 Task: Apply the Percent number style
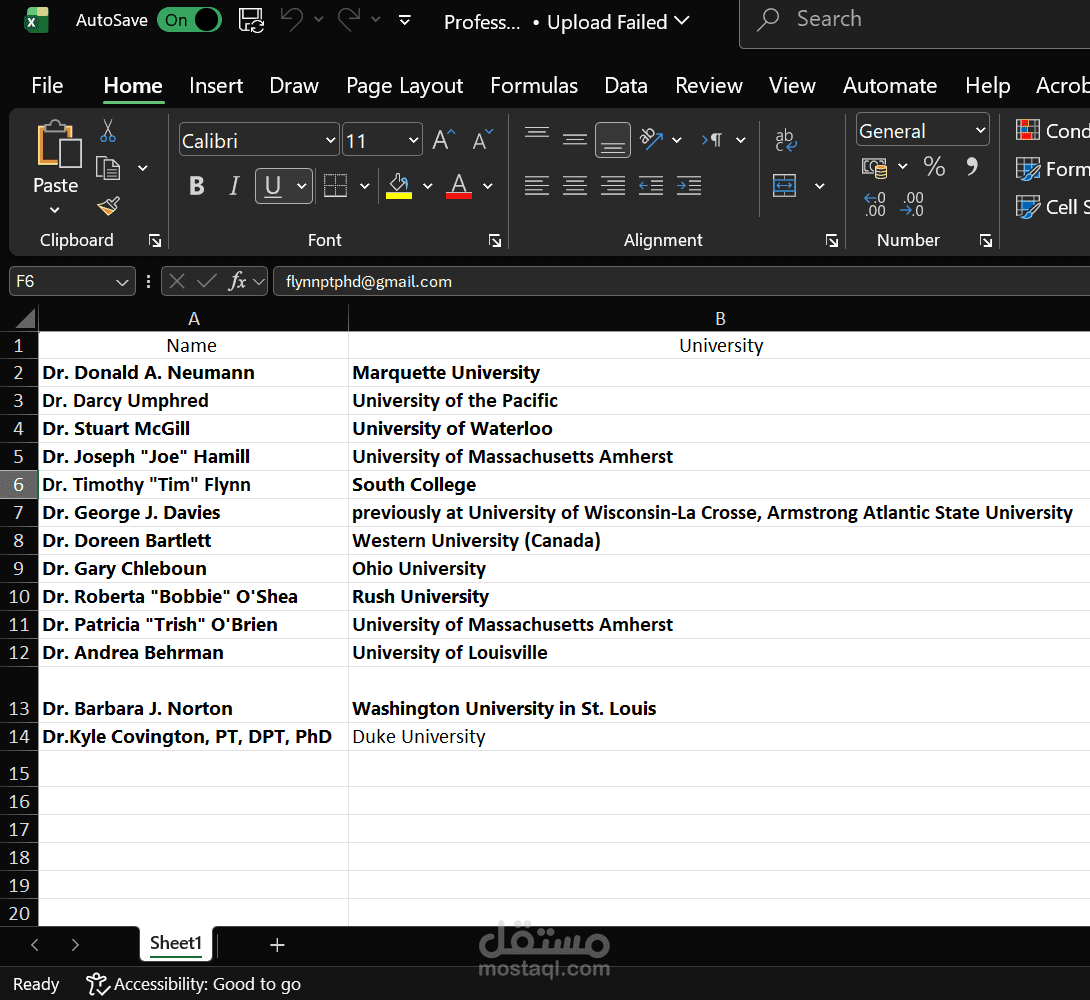click(934, 167)
